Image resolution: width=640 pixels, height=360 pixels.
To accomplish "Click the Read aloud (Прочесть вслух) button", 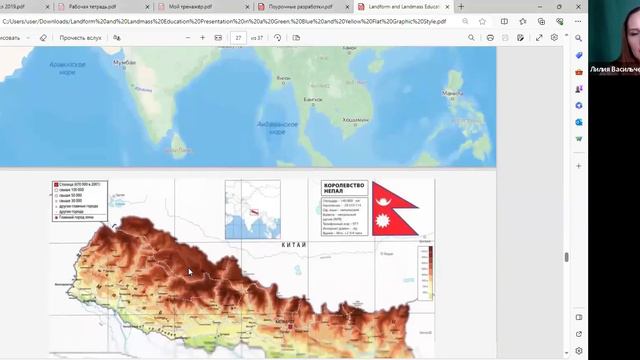I will click(80, 38).
